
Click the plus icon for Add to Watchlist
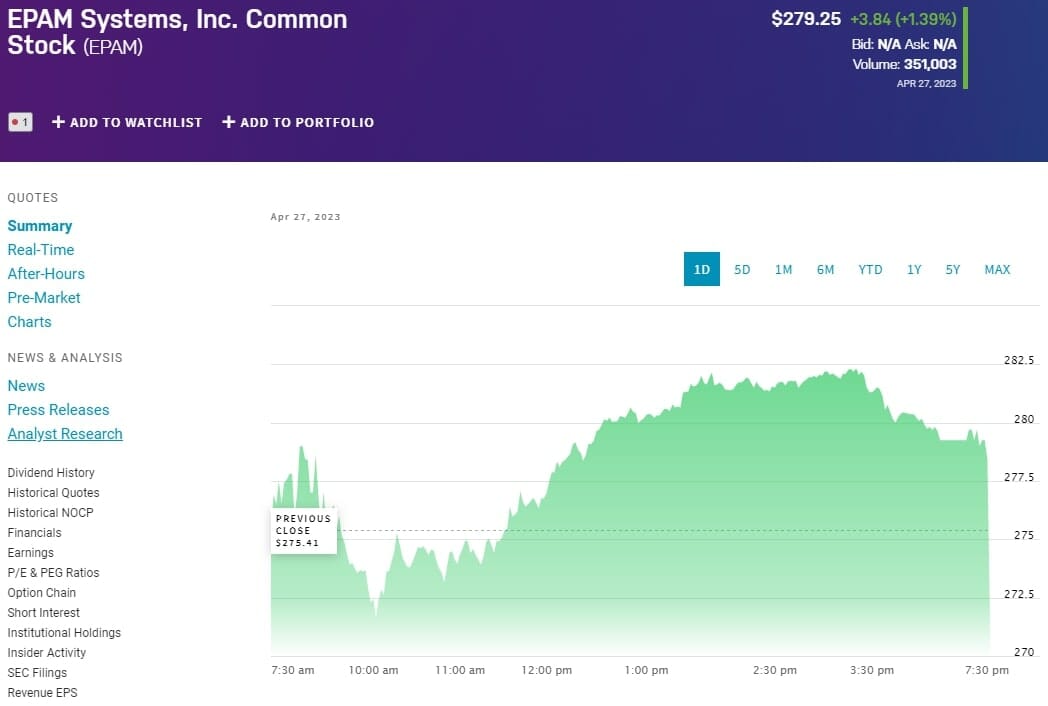[58, 122]
